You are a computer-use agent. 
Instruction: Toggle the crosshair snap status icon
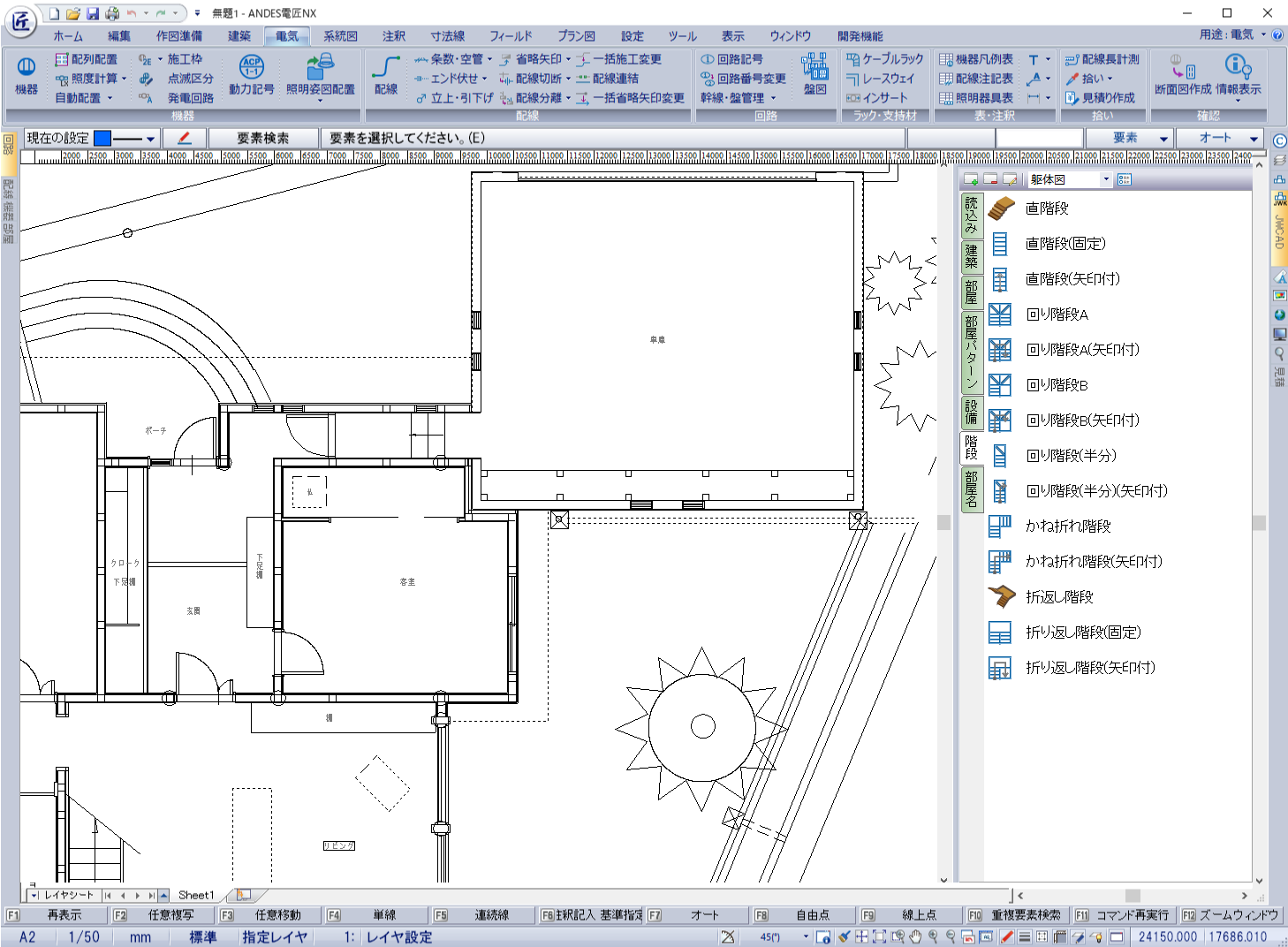coord(861,937)
